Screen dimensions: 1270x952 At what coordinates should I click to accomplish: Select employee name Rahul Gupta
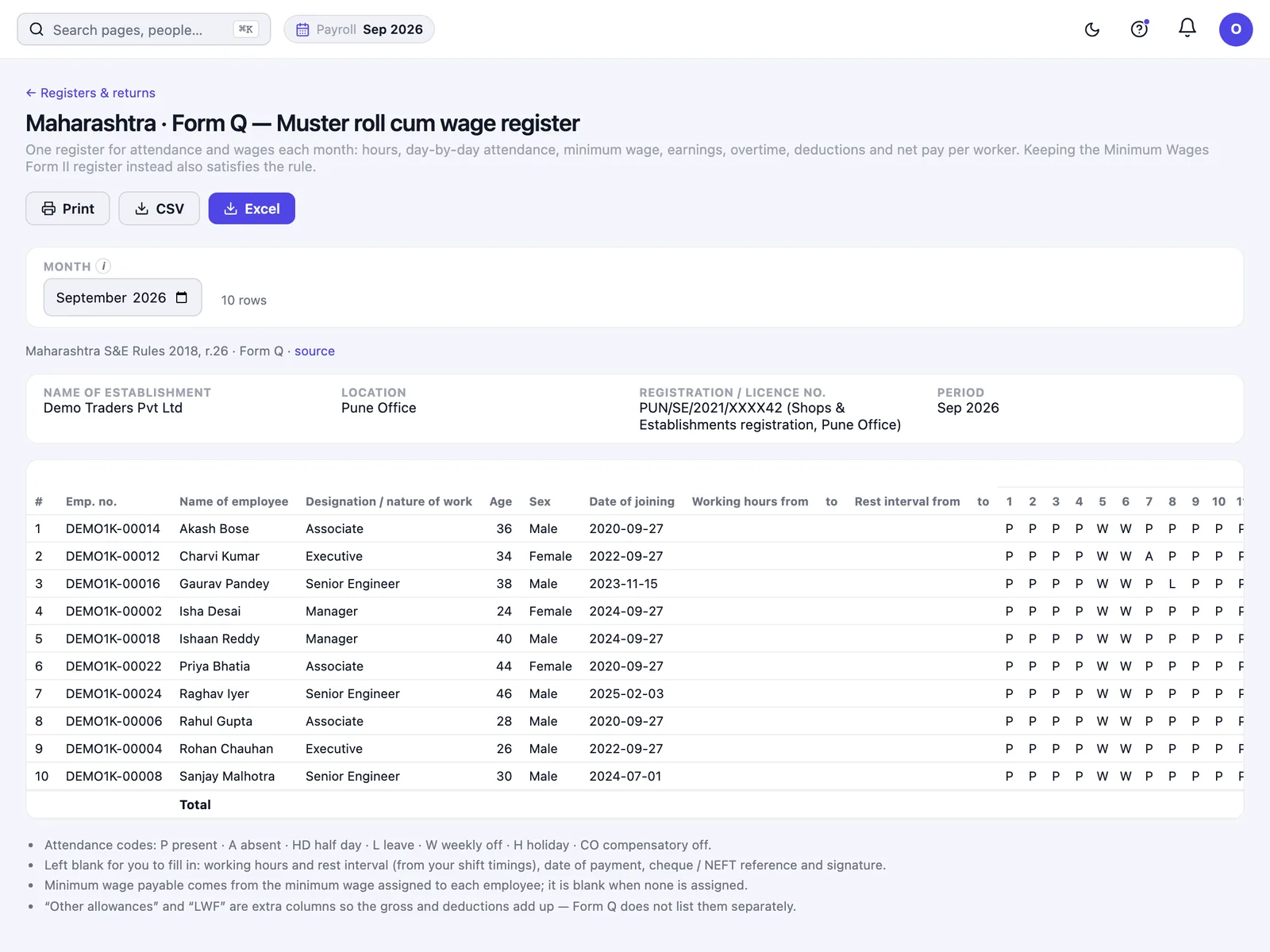tap(216, 721)
